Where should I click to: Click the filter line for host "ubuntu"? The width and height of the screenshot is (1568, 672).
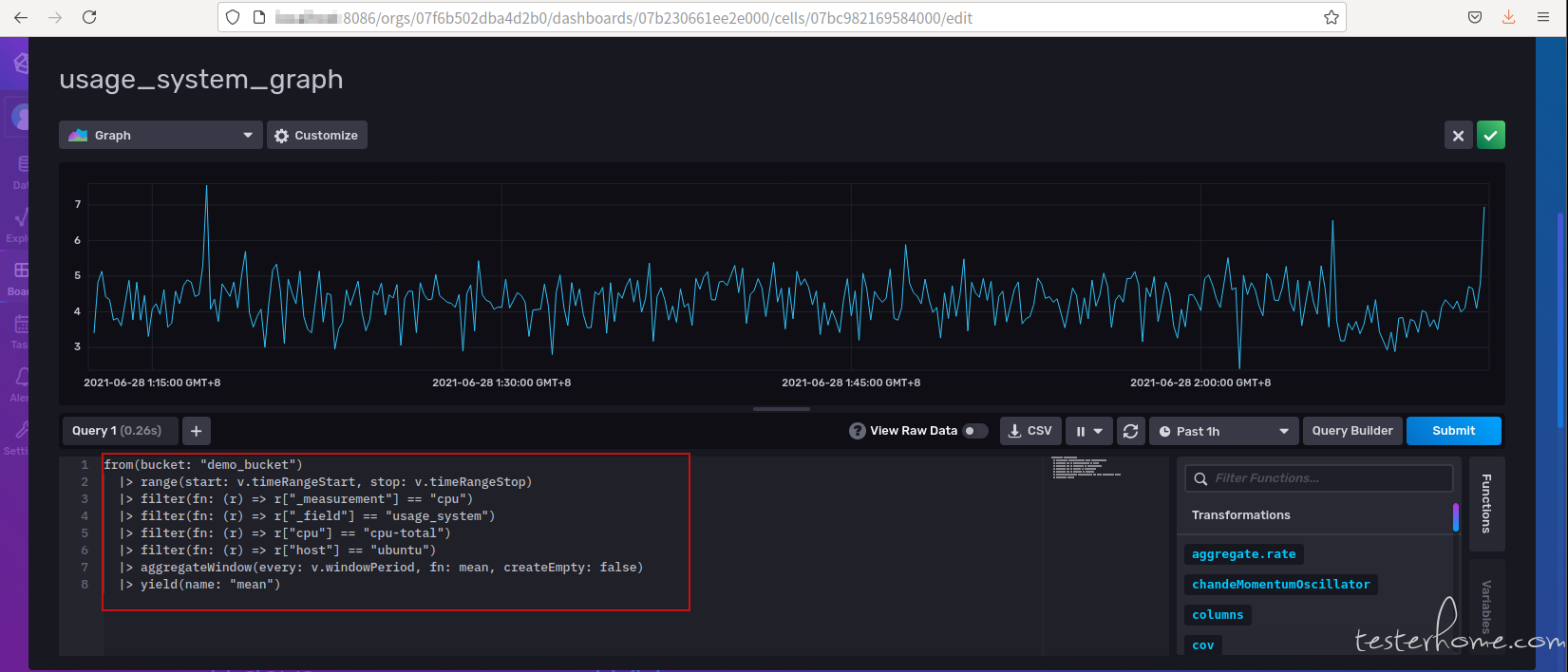point(277,551)
